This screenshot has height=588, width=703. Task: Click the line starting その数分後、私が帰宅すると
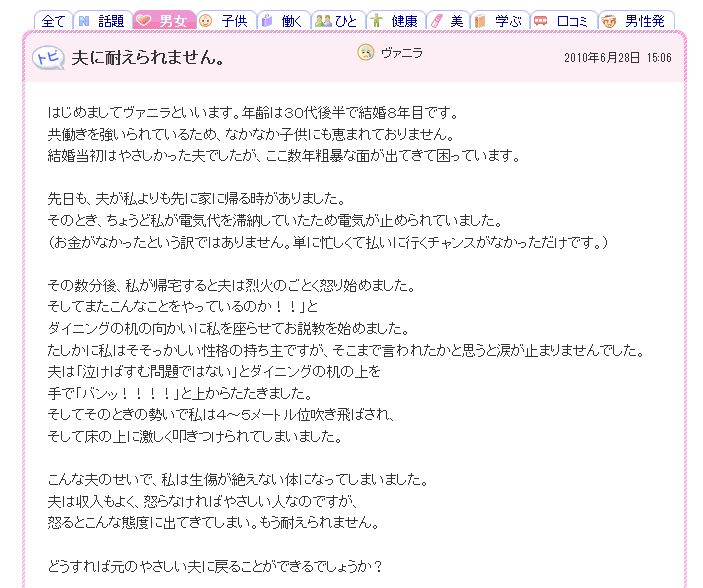pyautogui.click(x=232, y=285)
